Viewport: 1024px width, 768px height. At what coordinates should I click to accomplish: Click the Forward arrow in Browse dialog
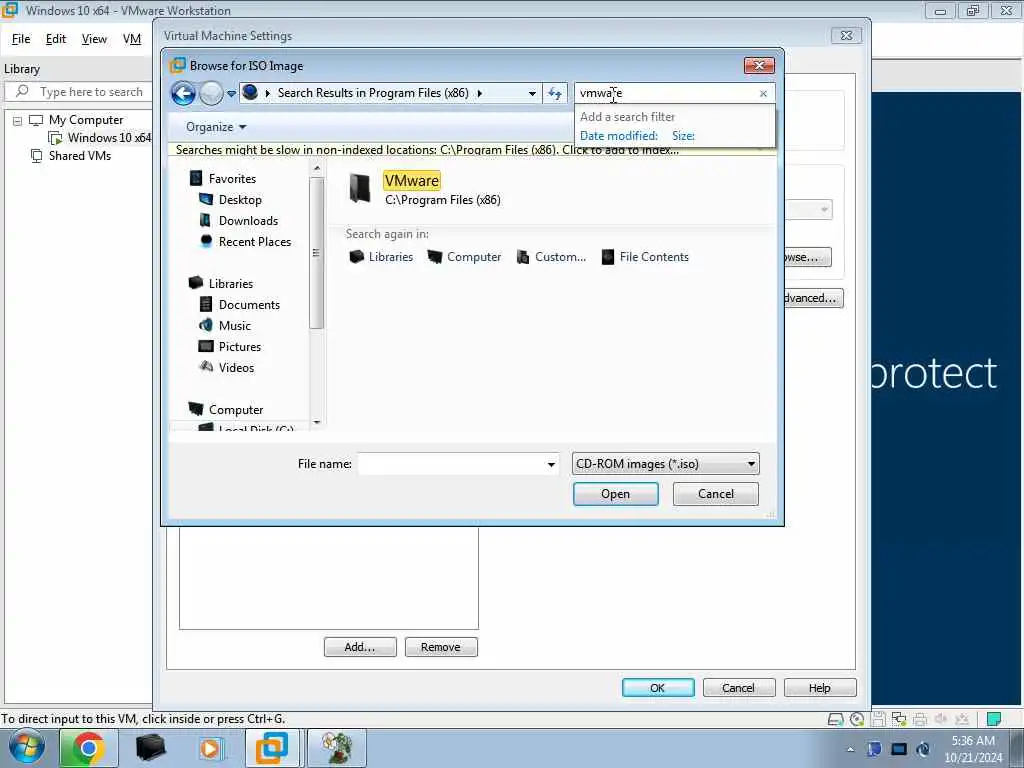[x=211, y=93]
